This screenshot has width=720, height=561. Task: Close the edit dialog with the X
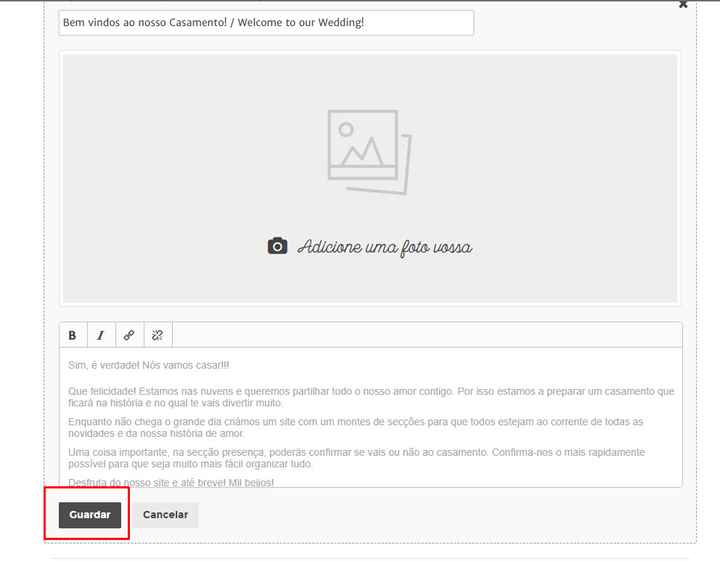[683, 4]
